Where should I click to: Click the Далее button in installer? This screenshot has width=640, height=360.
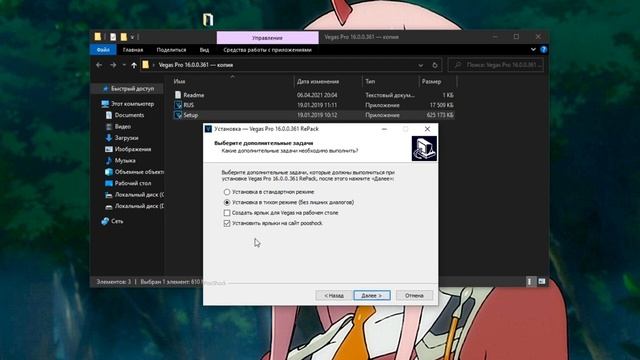pos(372,295)
